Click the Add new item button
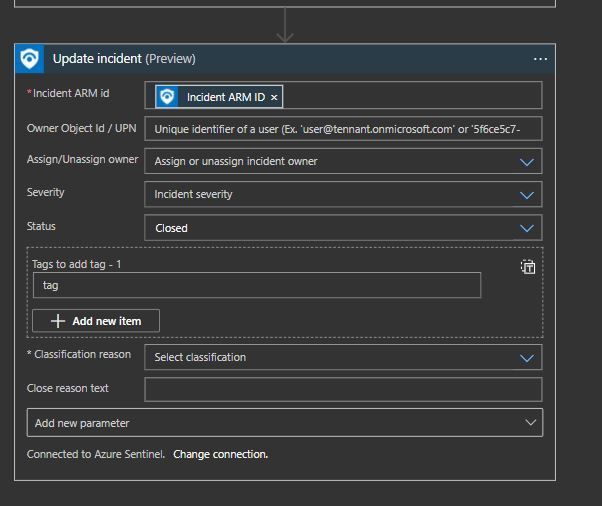The image size is (602, 506). tap(96, 321)
